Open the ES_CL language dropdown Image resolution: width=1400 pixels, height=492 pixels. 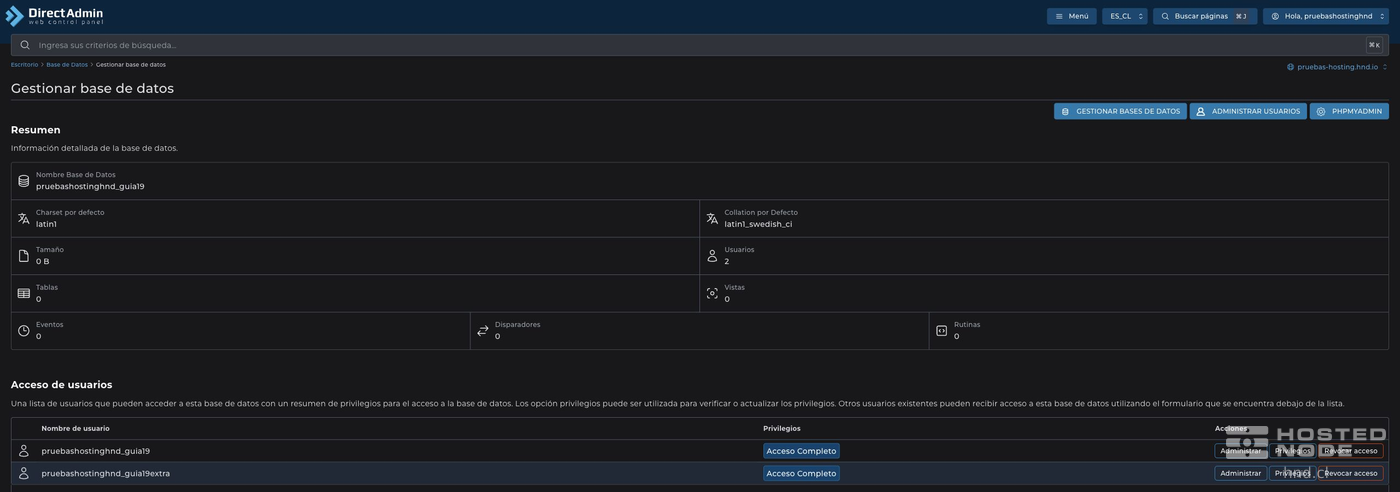pyautogui.click(x=1125, y=16)
